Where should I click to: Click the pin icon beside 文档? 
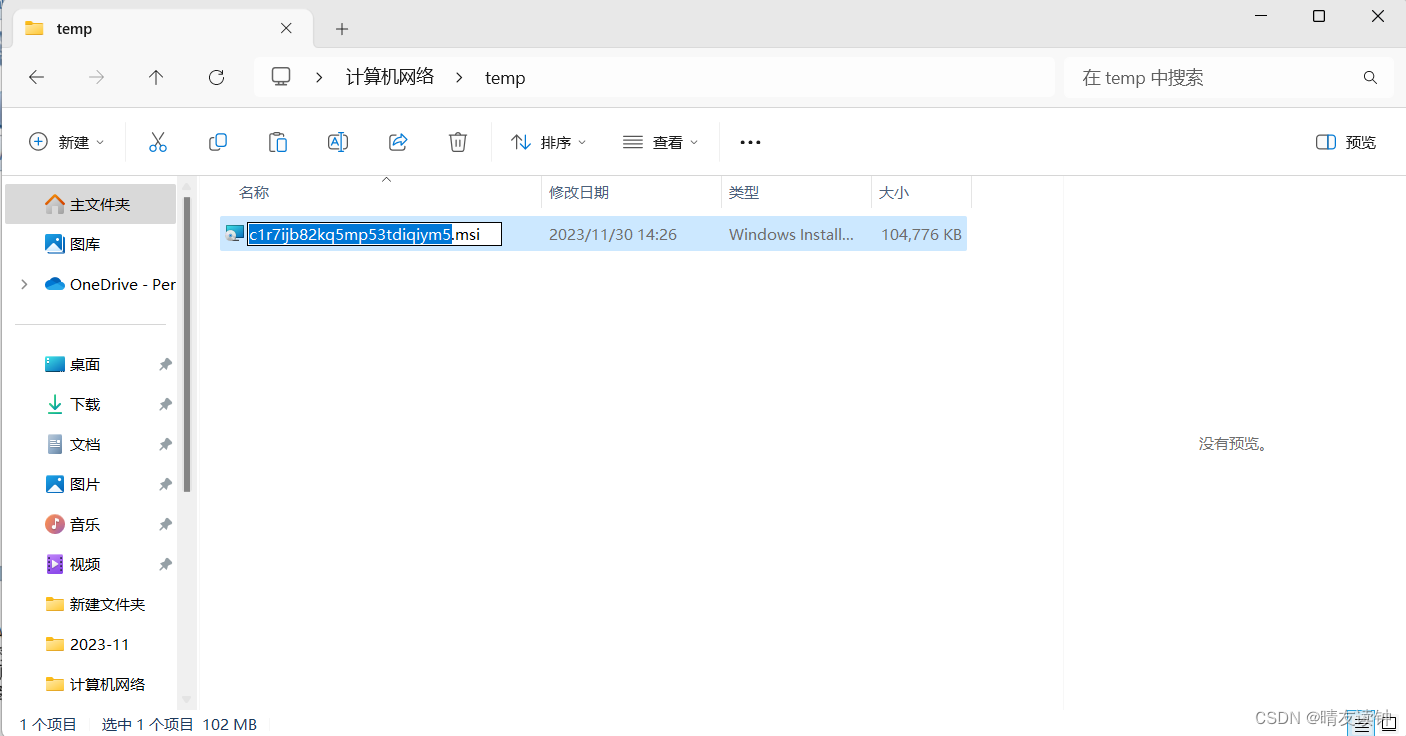(165, 445)
